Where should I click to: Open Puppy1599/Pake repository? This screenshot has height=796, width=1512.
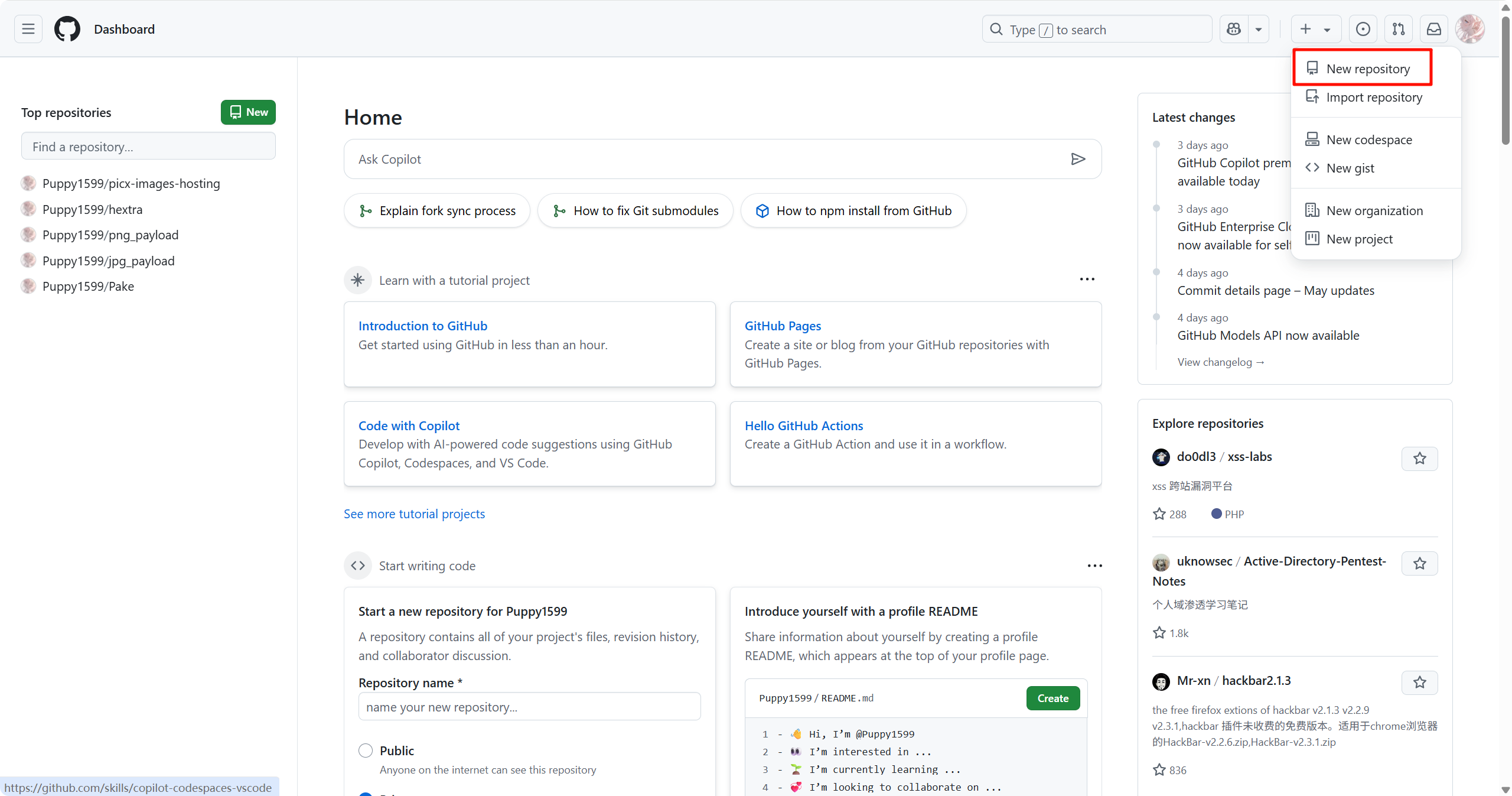[x=88, y=286]
